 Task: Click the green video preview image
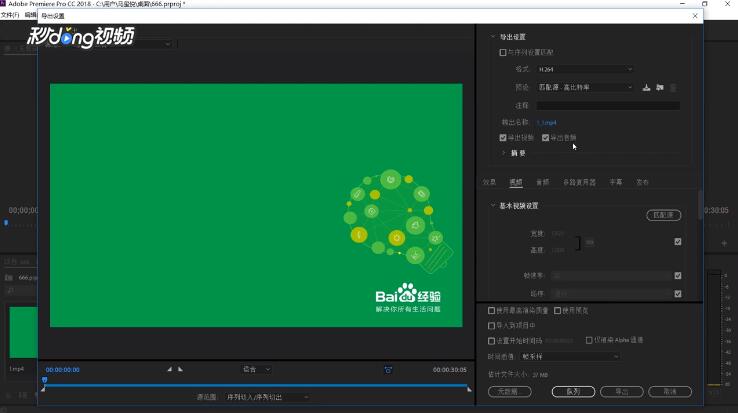tap(256, 205)
